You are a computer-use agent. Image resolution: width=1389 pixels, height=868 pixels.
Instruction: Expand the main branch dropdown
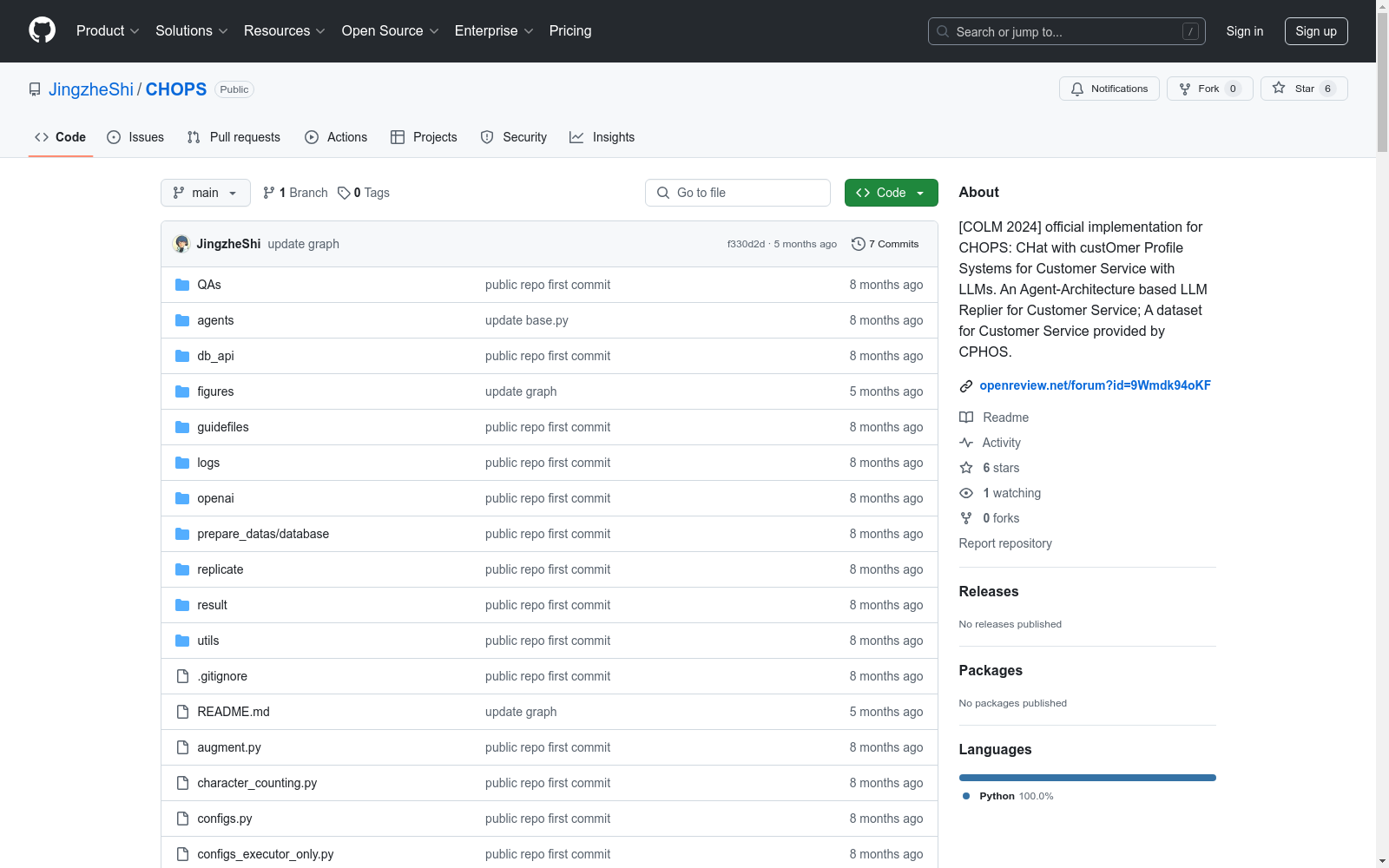click(x=205, y=193)
